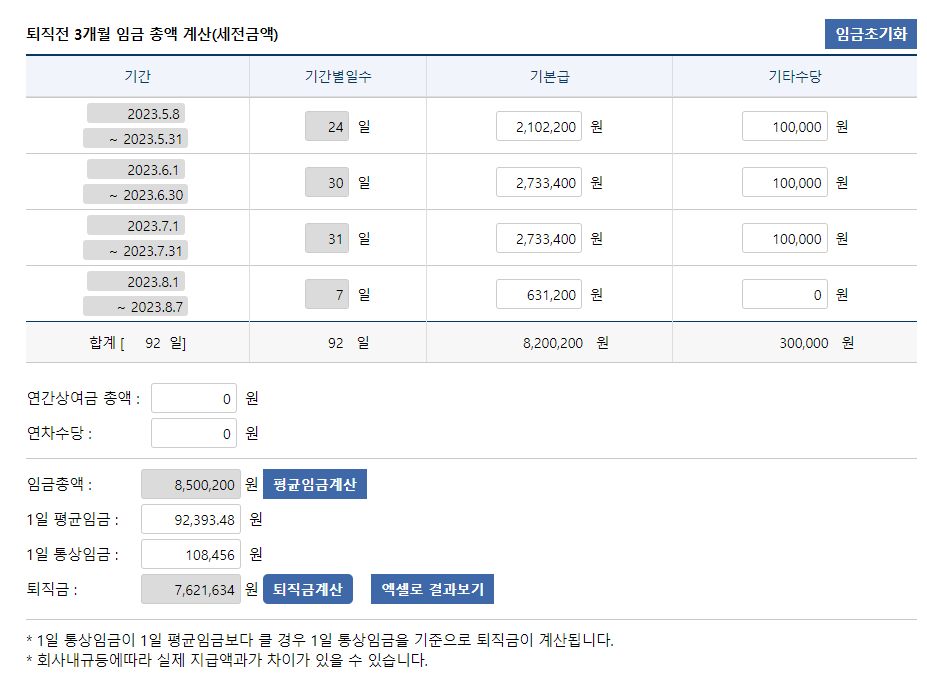927x680 pixels.
Task: Click the 1일 통상임금 field
Action: 191,554
